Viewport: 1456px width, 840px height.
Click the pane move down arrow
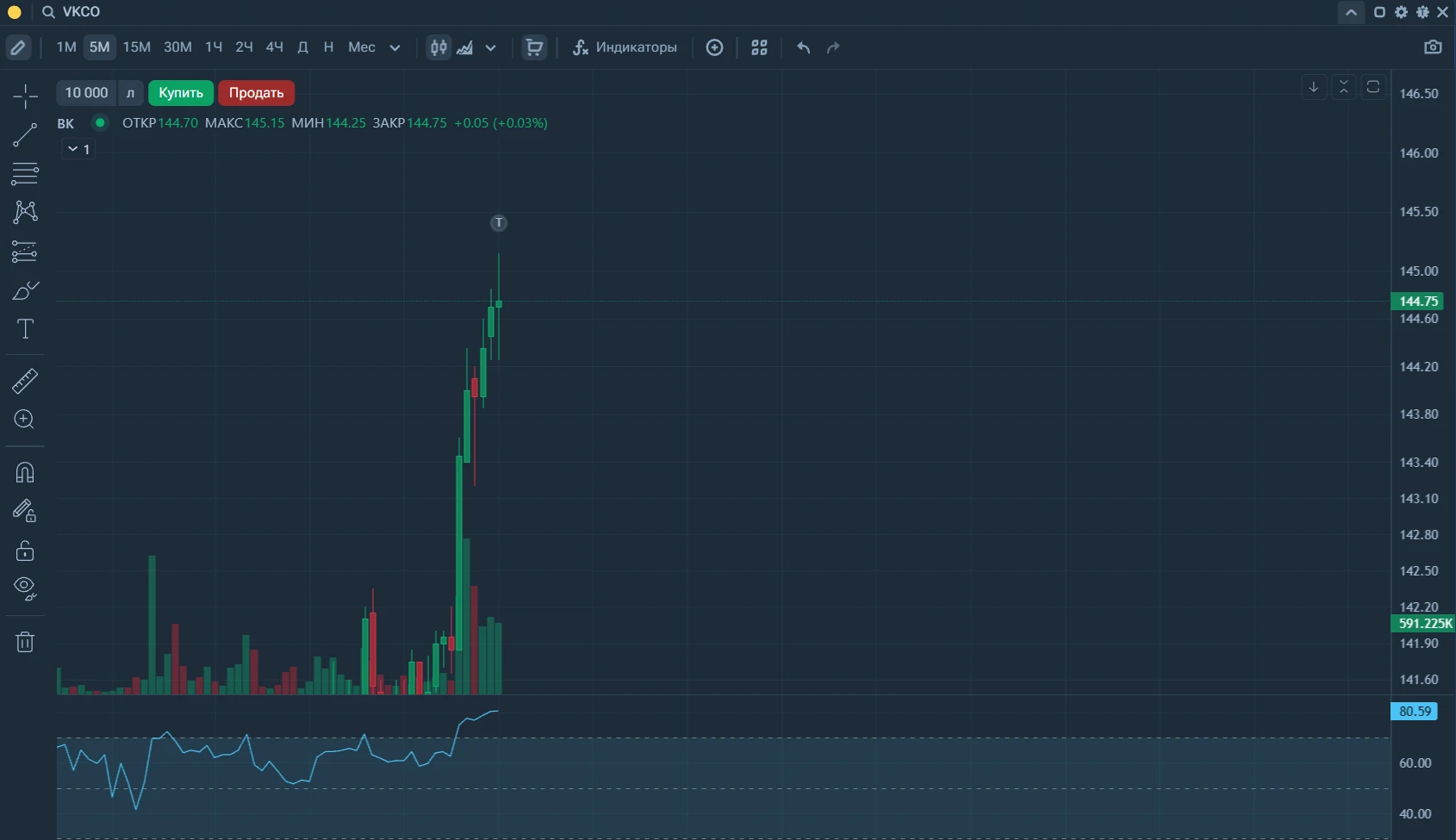pyautogui.click(x=1314, y=87)
